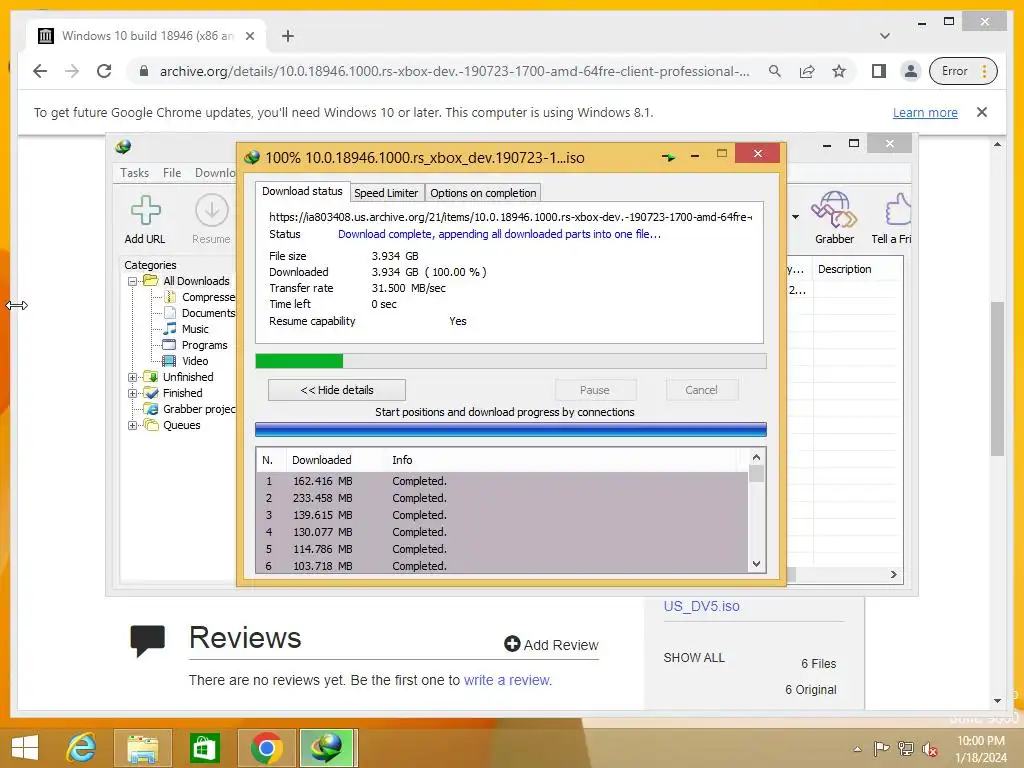
Task: Bookmark this page with the star
Action: click(839, 71)
